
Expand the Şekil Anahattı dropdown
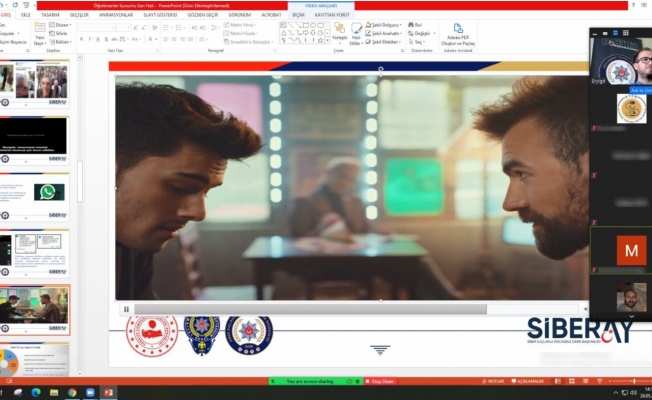(x=384, y=33)
